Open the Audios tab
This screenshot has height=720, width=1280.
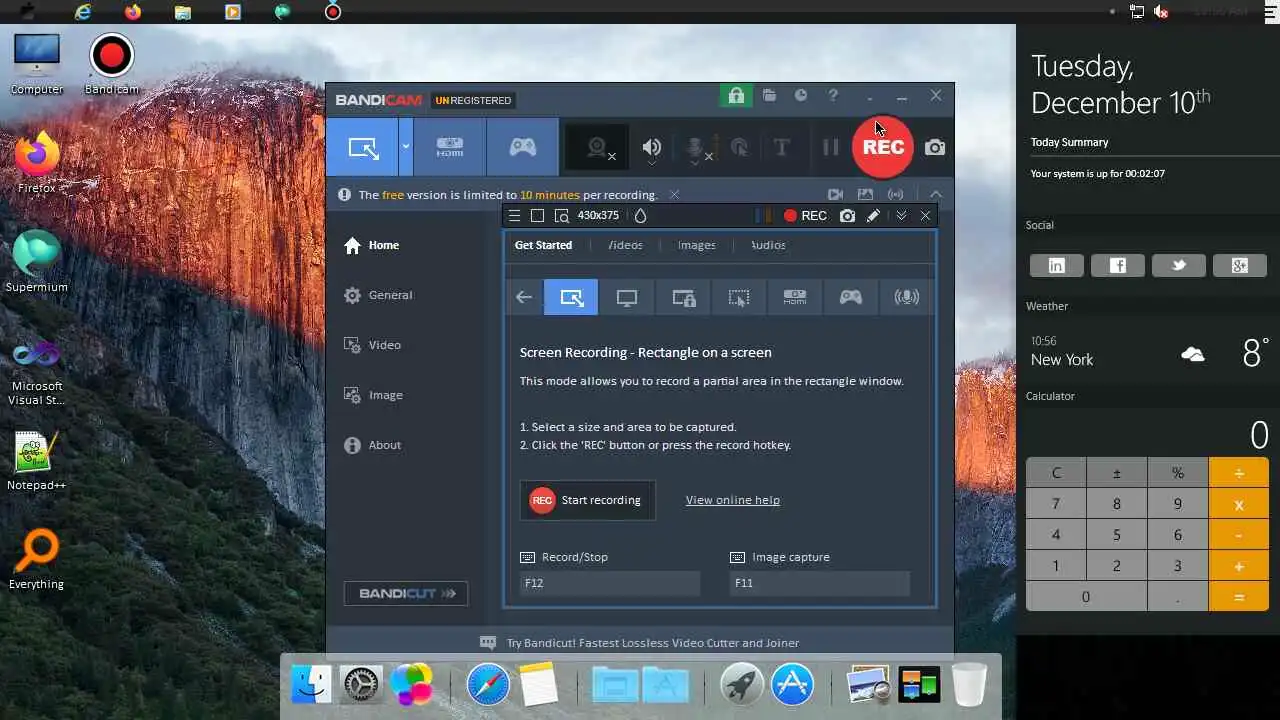tap(768, 245)
